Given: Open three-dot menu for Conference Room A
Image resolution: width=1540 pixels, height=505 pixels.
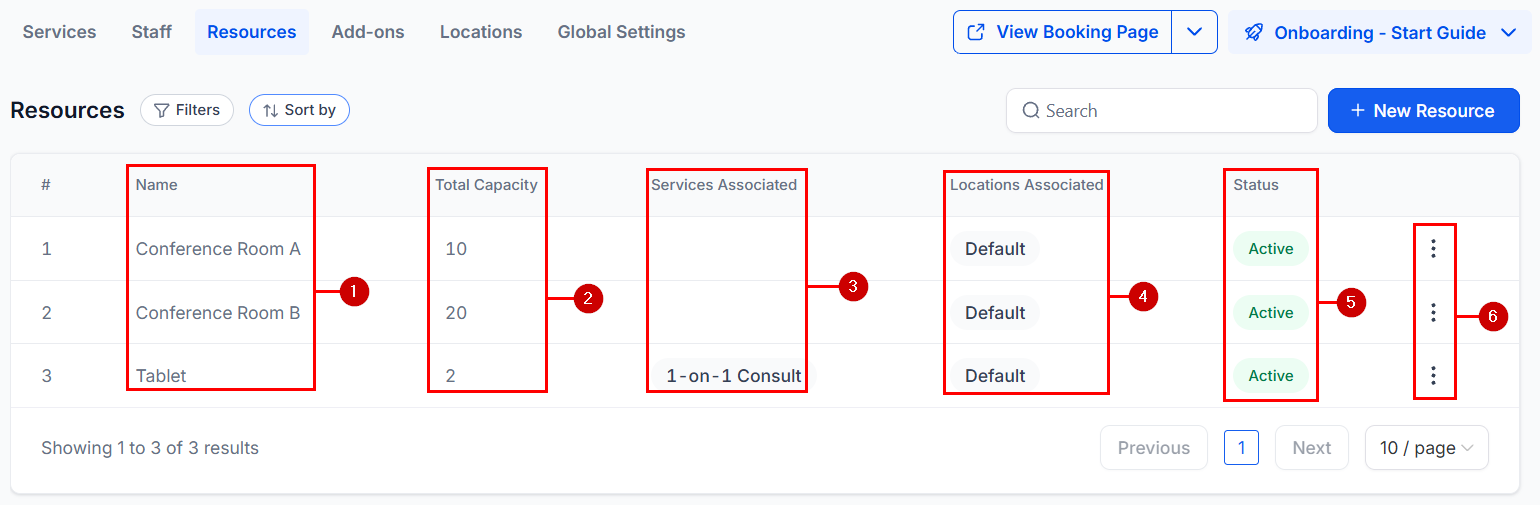Looking at the screenshot, I should pos(1433,249).
